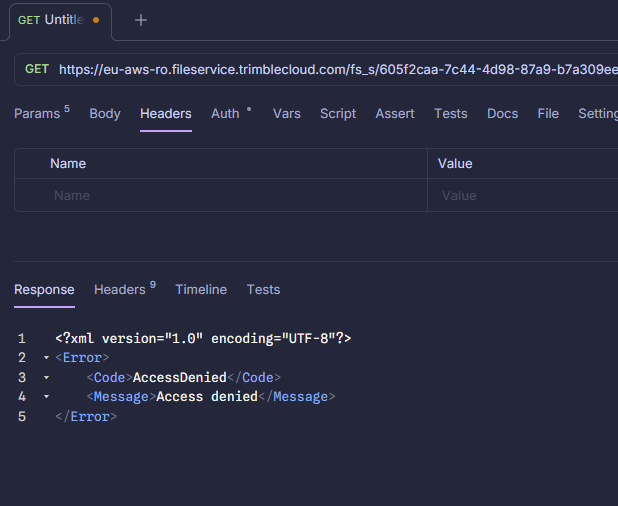Viewport: 618px width, 506px height.
Task: Open the Script tab
Action: coord(338,113)
